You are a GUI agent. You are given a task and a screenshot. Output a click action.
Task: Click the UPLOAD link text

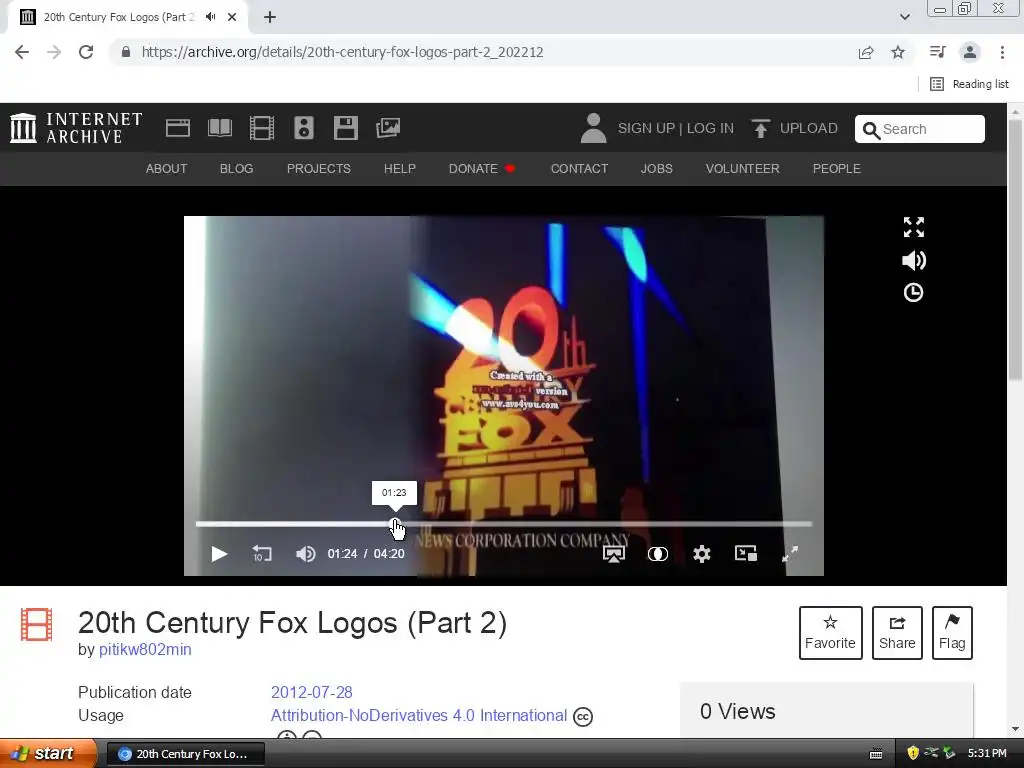coord(808,128)
